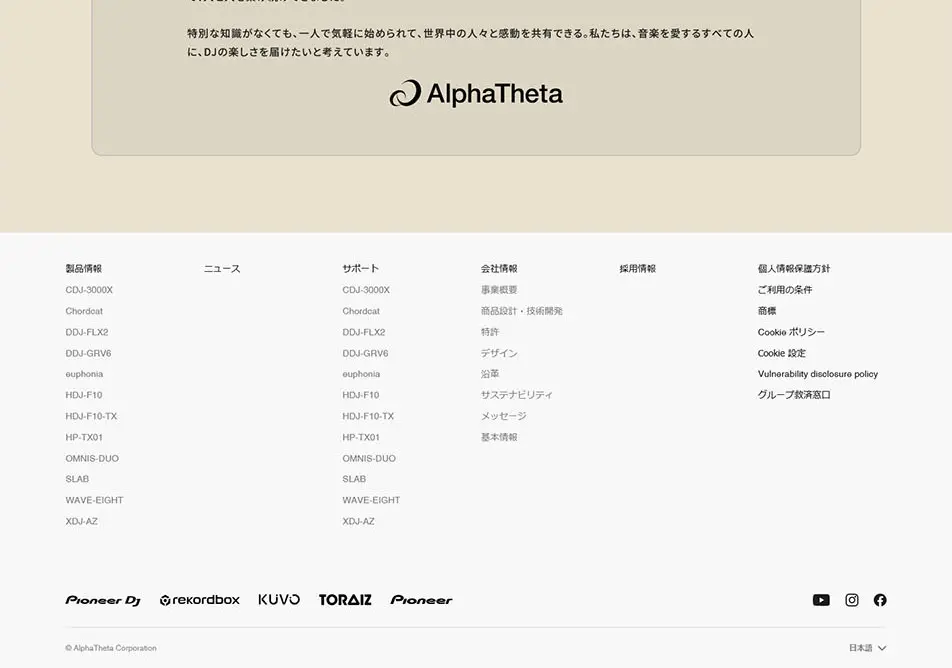Click the © AlphaTheta Corporation text
952x668 pixels.
click(111, 648)
